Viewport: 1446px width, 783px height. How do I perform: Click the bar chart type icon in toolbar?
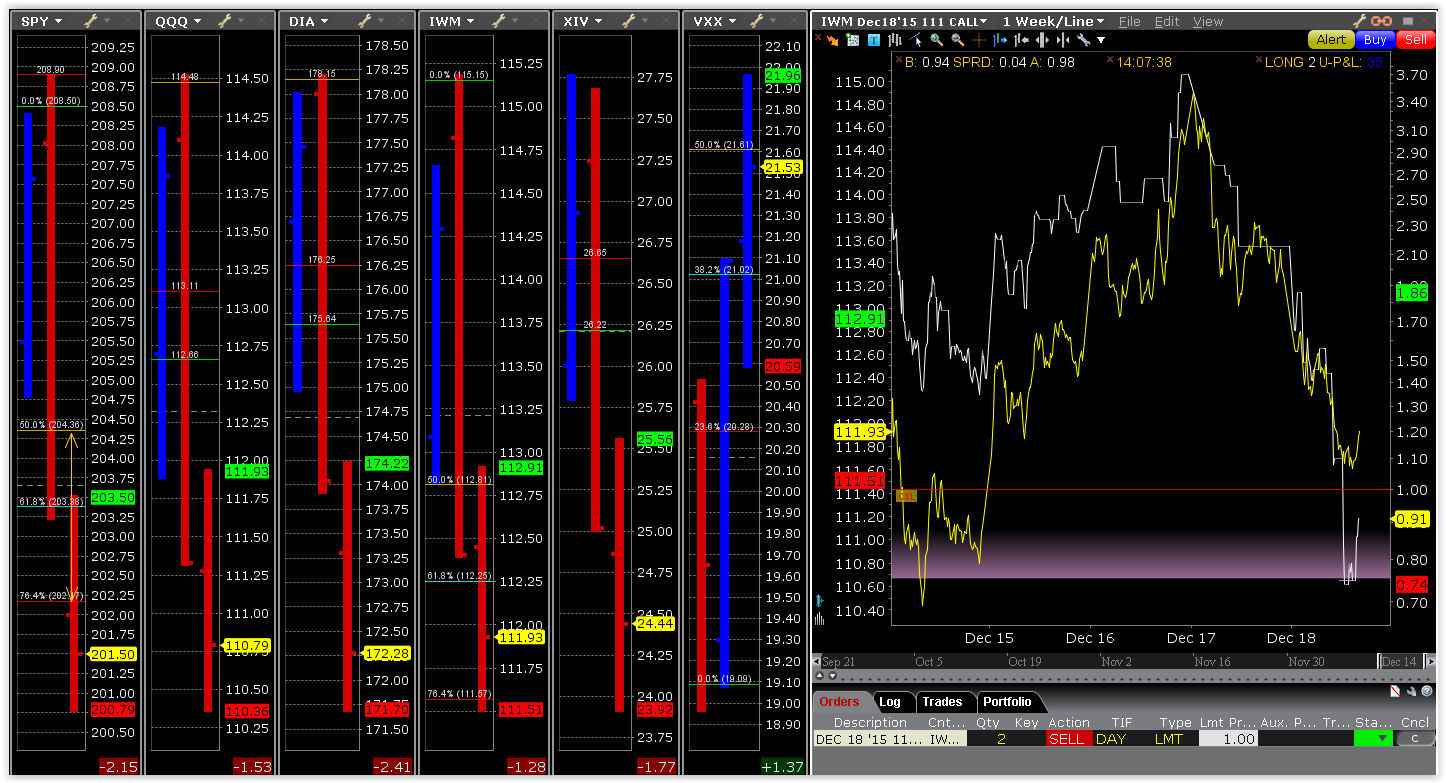click(x=894, y=40)
